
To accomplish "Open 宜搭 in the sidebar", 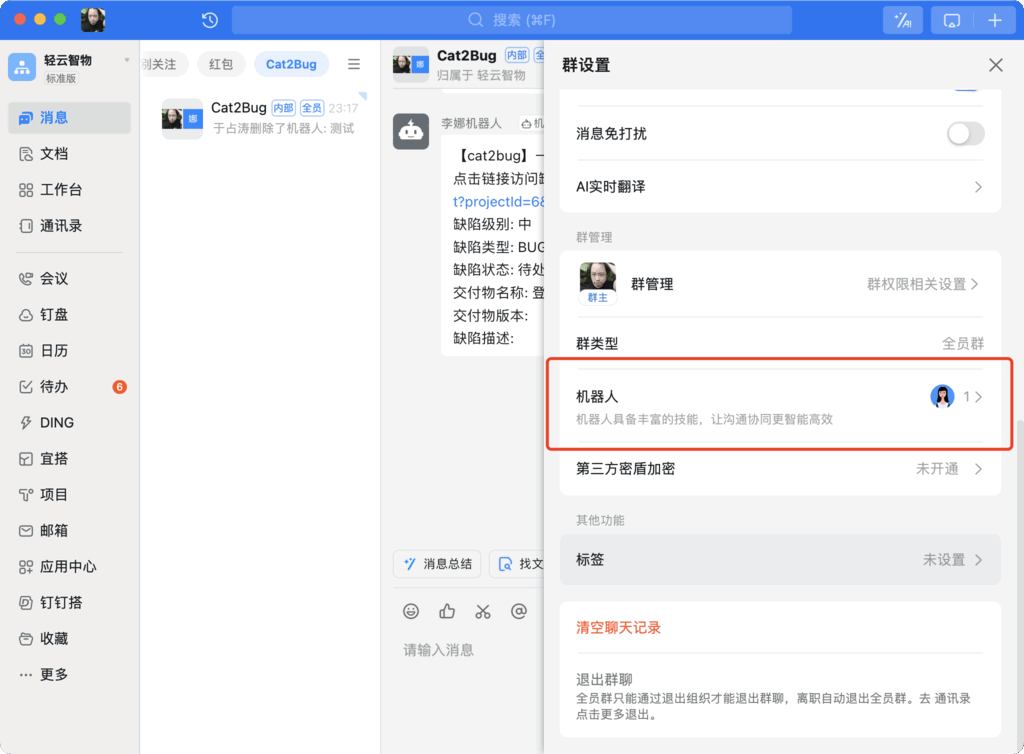I will click(69, 459).
